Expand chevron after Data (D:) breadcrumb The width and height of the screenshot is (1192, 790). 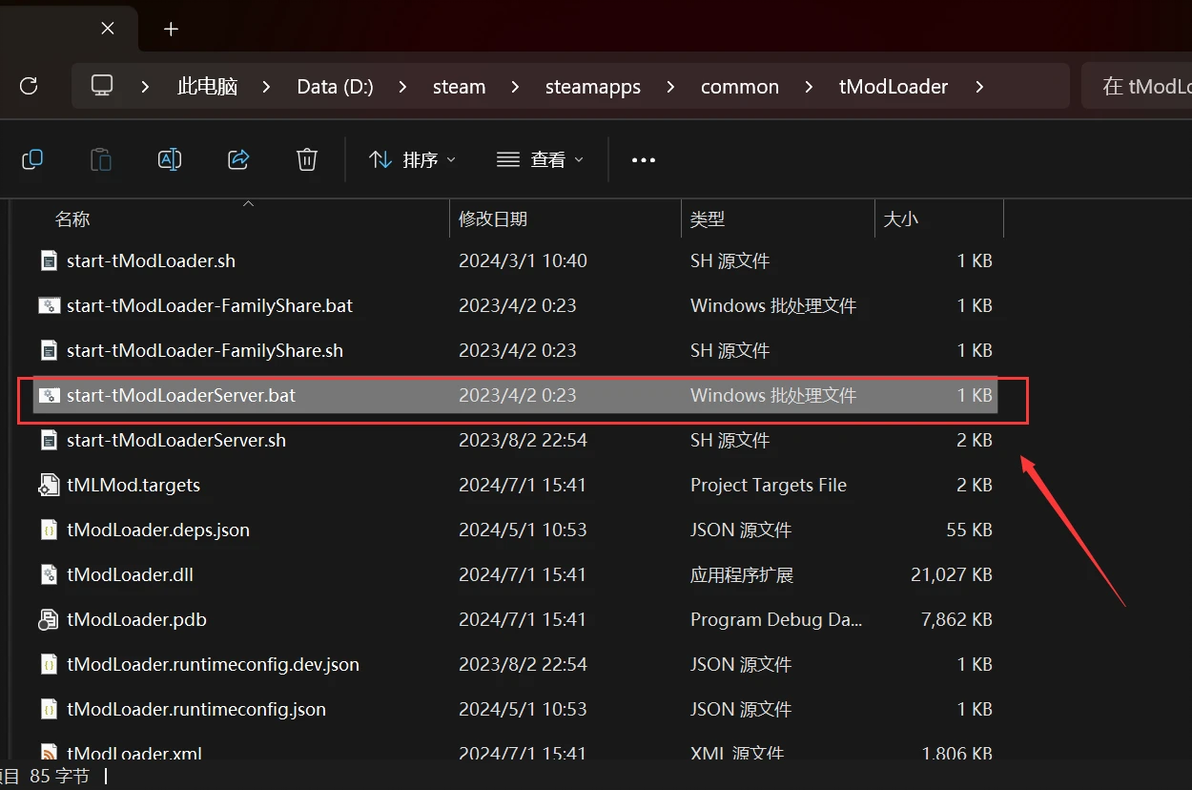pyautogui.click(x=403, y=87)
